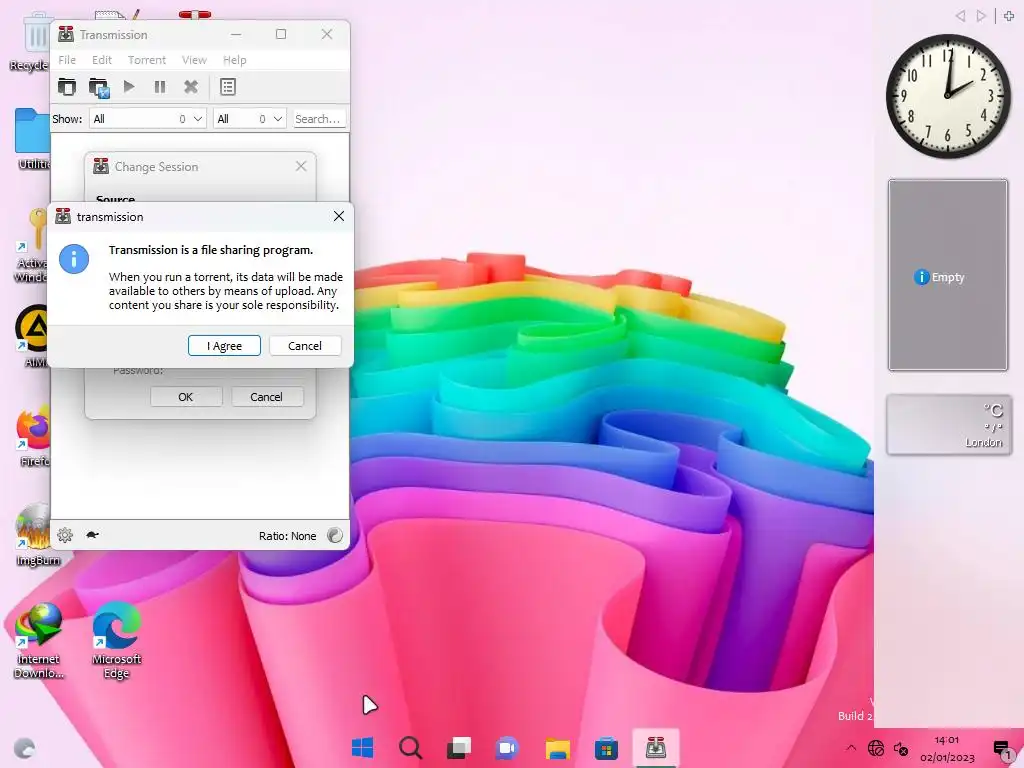Click the gadget sidebar previous arrow

coord(960,16)
